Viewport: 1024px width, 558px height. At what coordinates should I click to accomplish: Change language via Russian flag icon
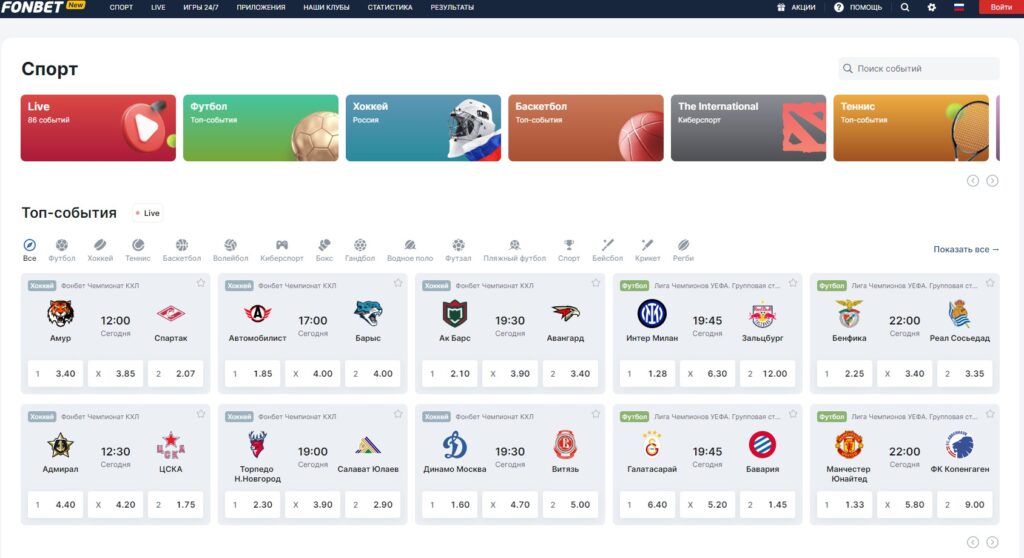959,7
